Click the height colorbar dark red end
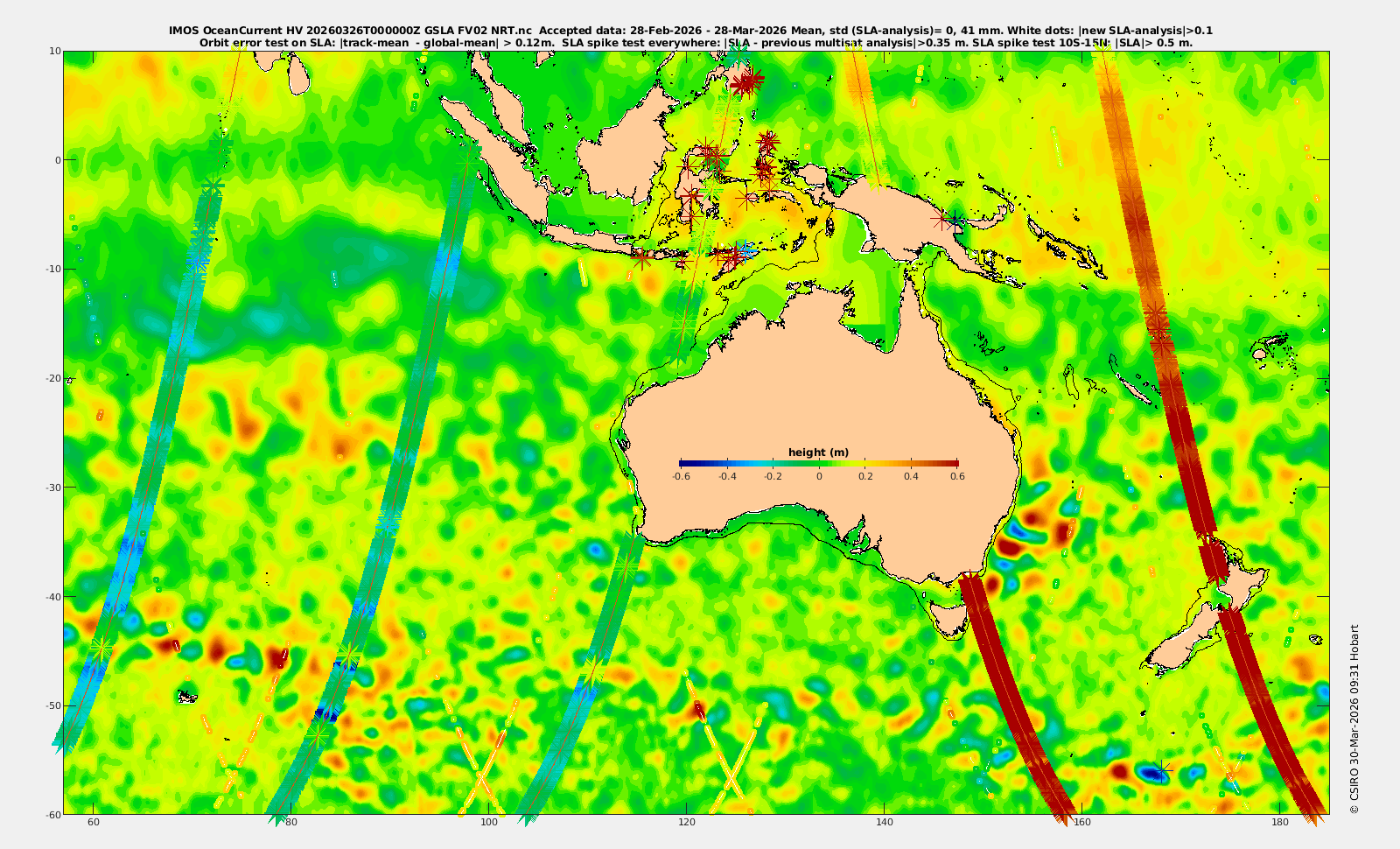Viewport: 1400px width, 849px height. (x=952, y=463)
